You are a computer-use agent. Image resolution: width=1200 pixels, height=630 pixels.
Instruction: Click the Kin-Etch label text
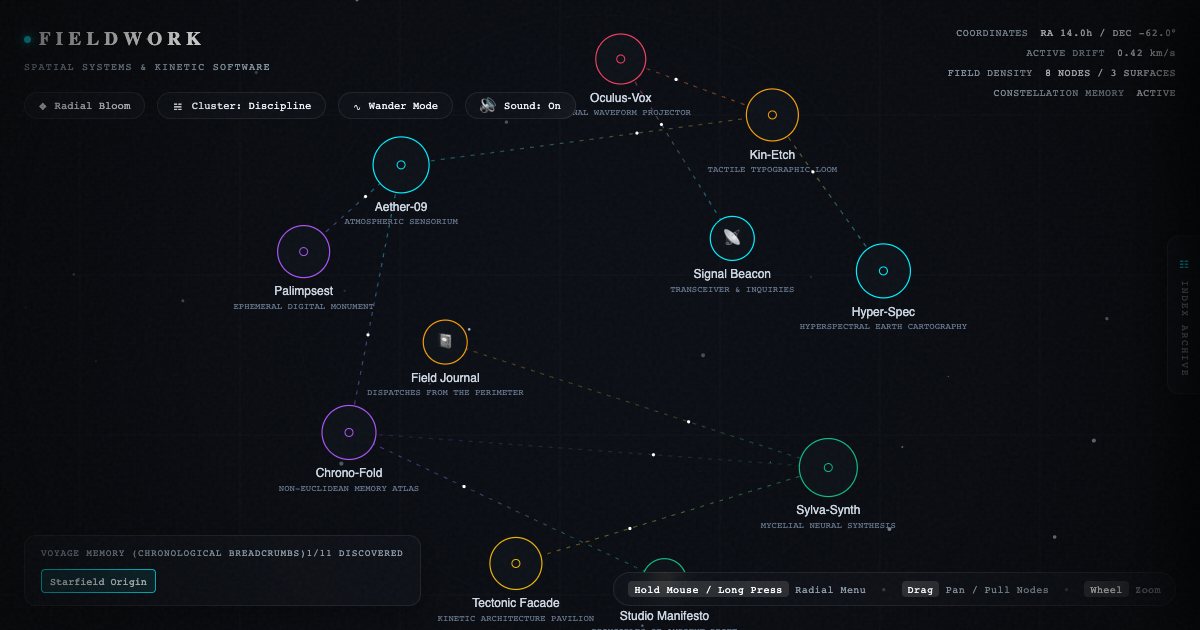click(x=772, y=155)
